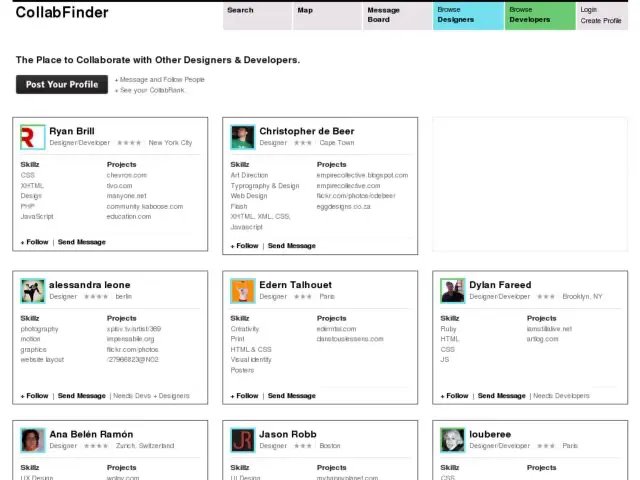Open Christopher de Beer name link
Image resolution: width=640 pixels, height=480 pixels.
[x=307, y=131]
